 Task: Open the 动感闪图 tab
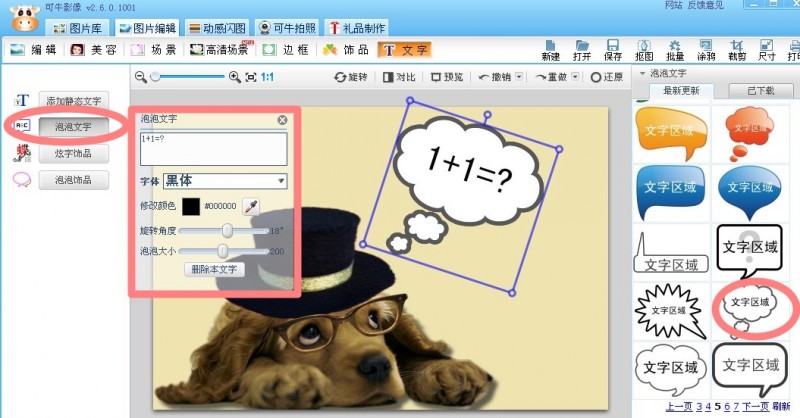(218, 28)
